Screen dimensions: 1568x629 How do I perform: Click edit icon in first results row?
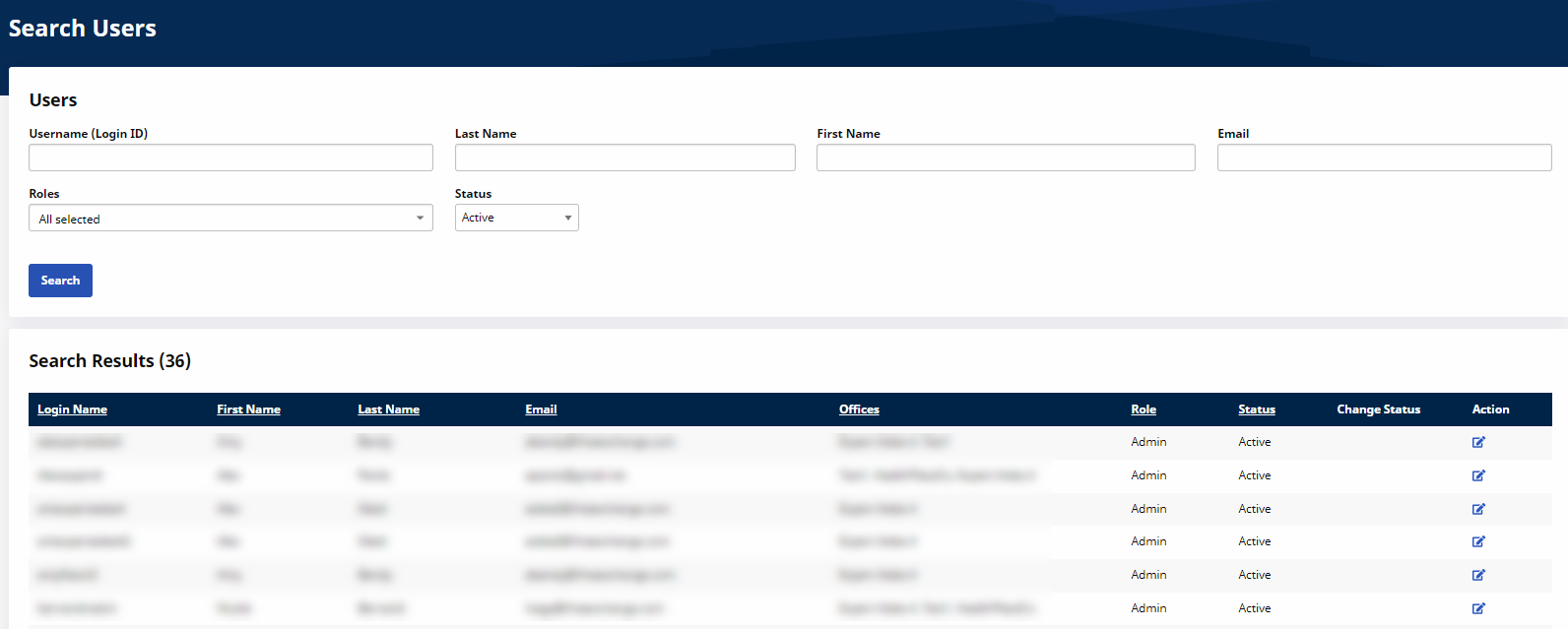1478,442
